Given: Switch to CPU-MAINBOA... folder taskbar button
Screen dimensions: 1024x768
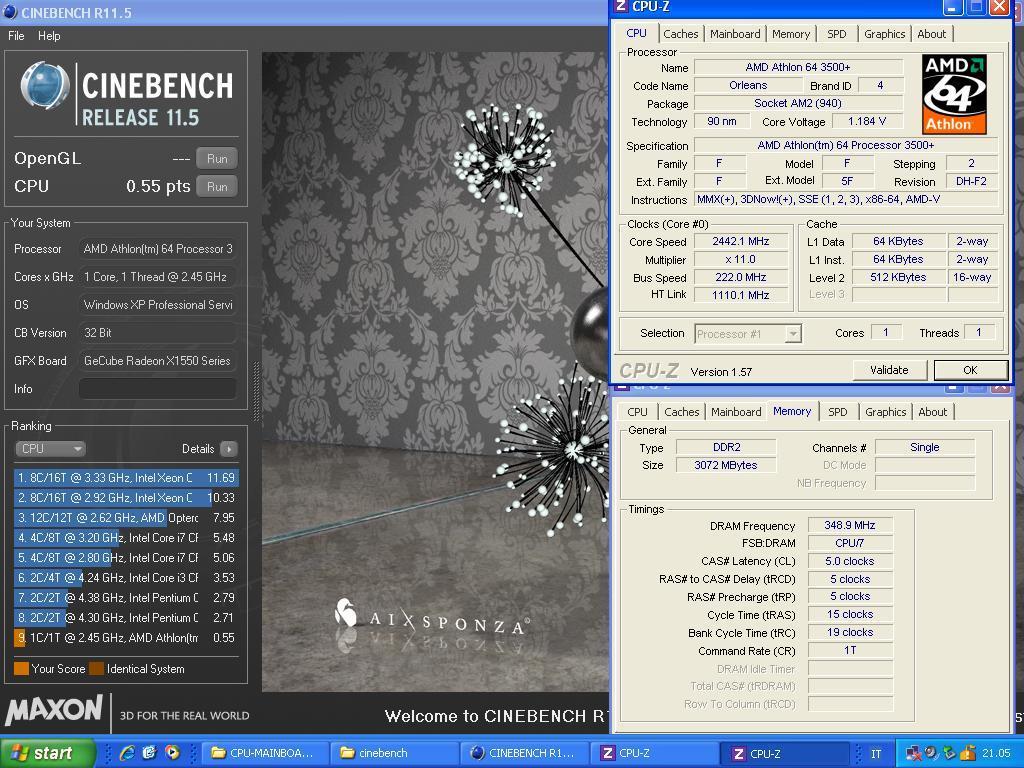Looking at the screenshot, I should coord(264,754).
